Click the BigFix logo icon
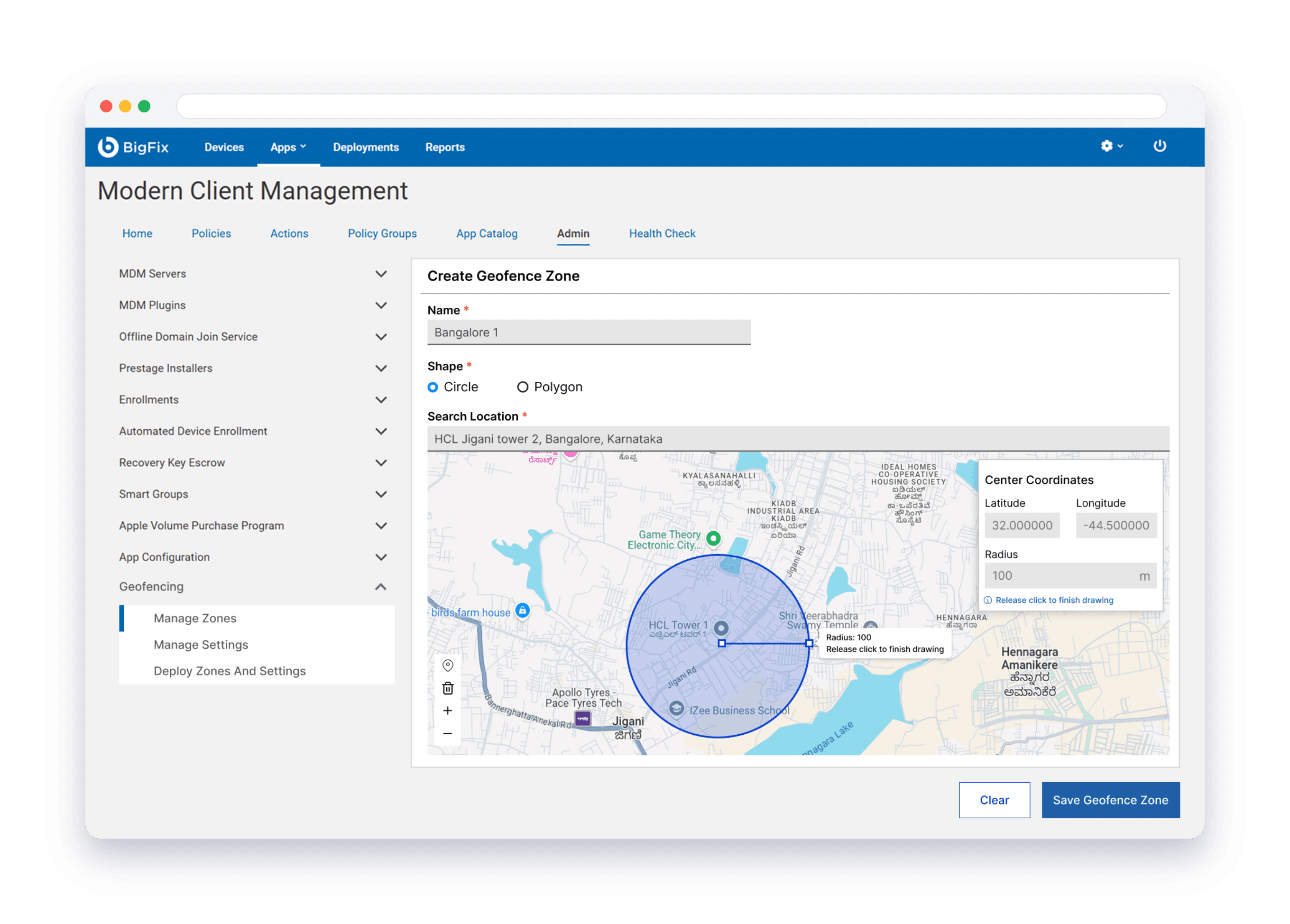 click(108, 147)
